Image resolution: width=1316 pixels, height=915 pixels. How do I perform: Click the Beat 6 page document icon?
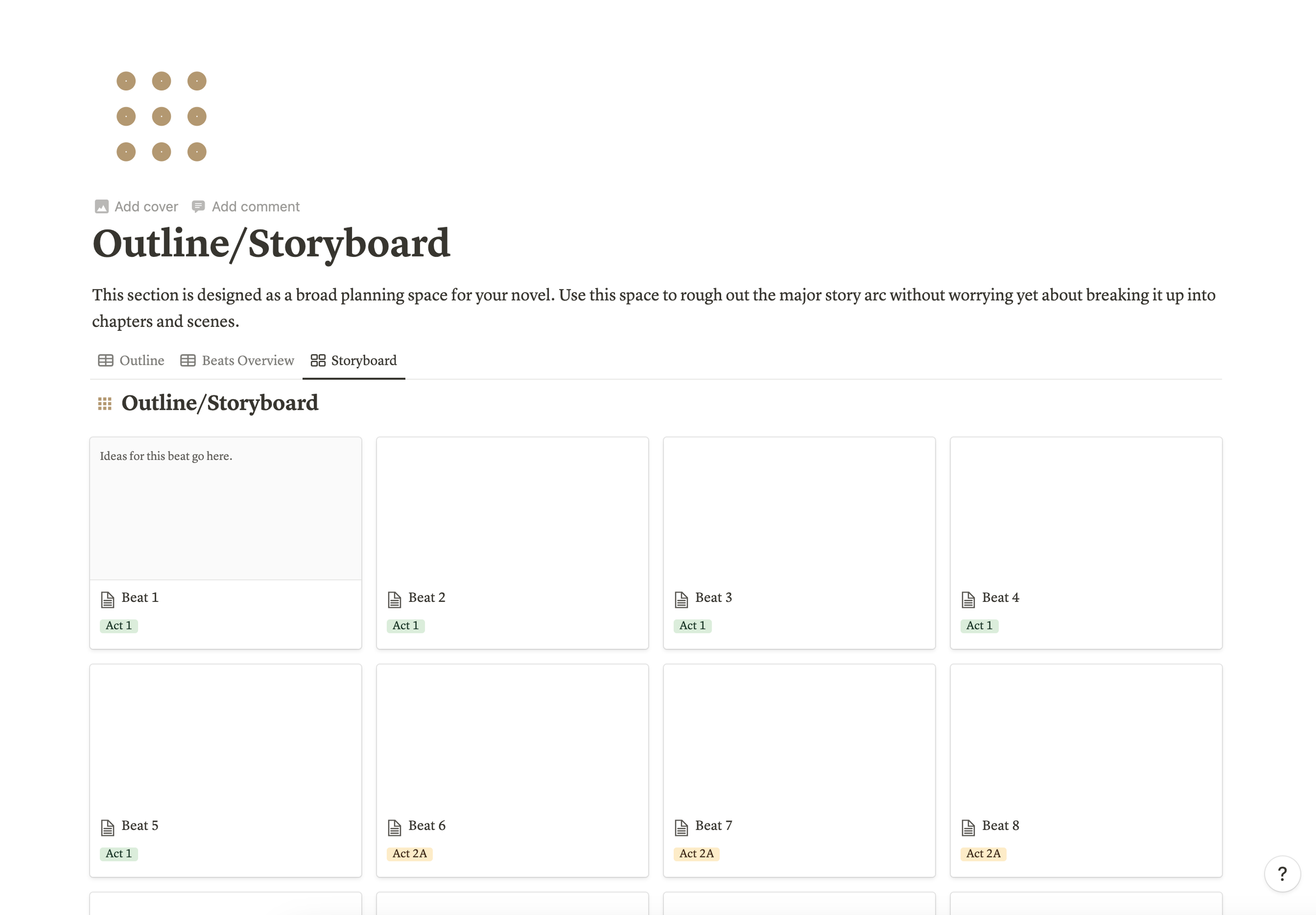(x=394, y=827)
